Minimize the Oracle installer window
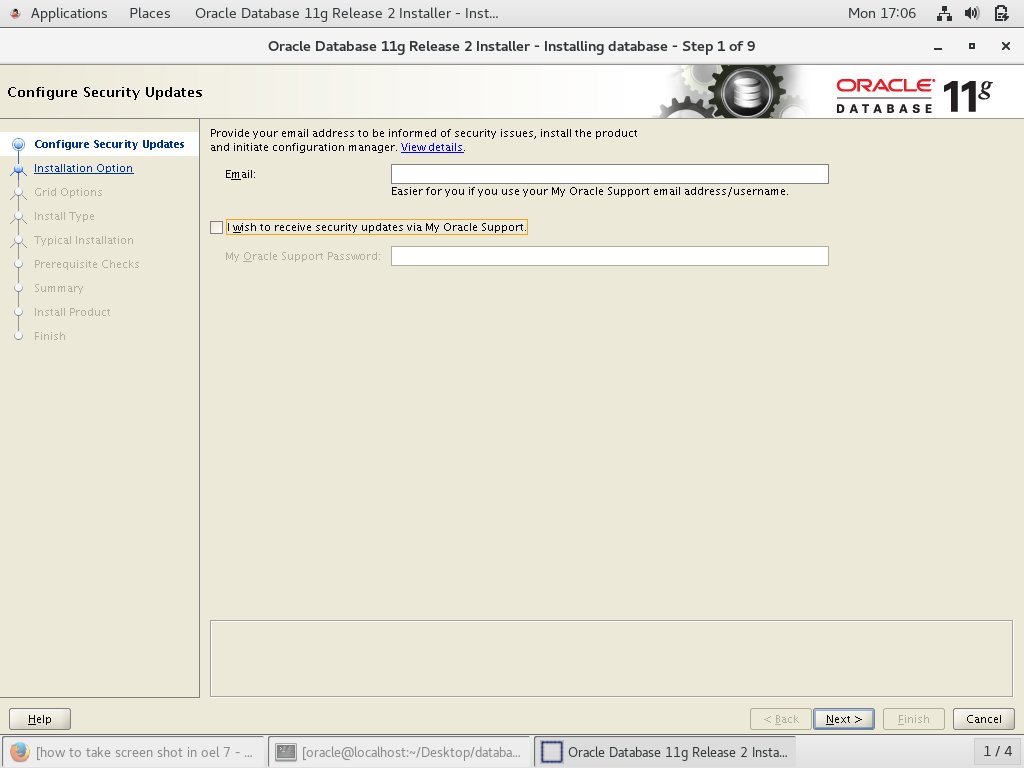The image size is (1024, 768). (938, 46)
